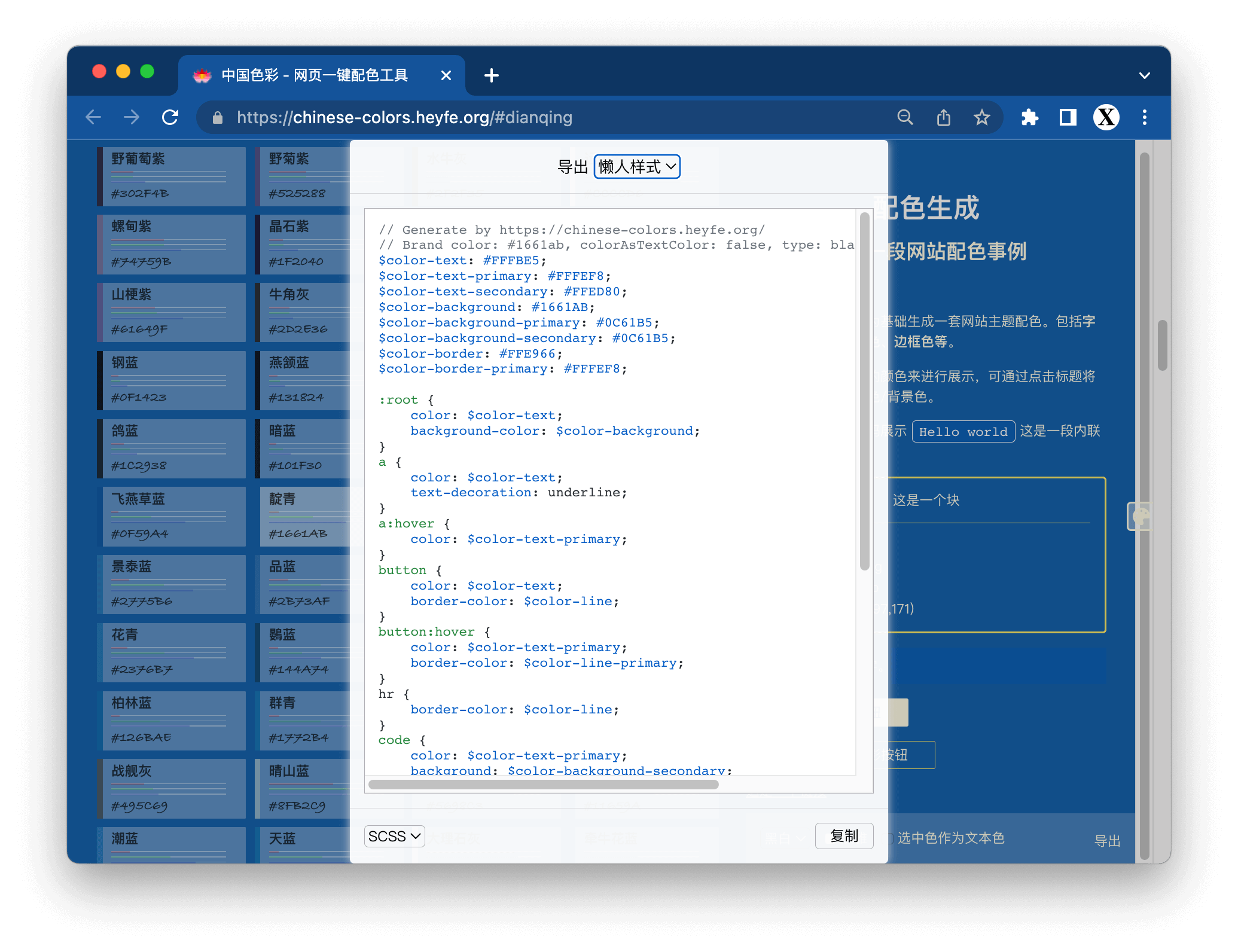Screen dimensions: 1238x952
Task: Click the button:hover selector in the code
Action: 426,632
